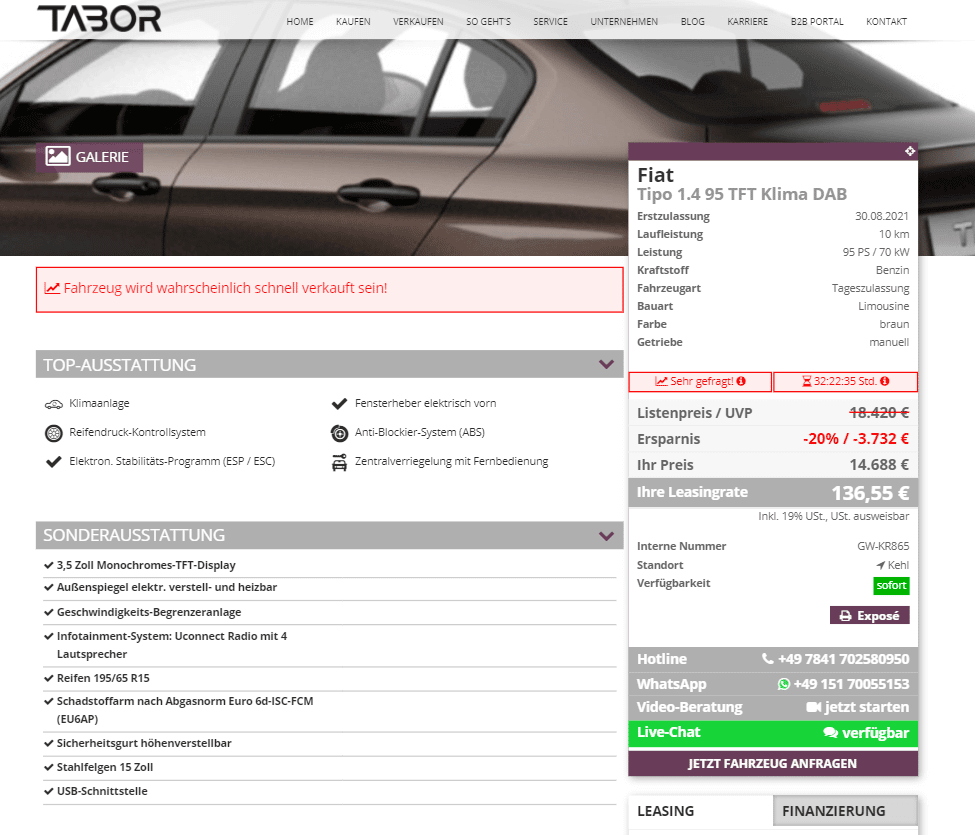Image resolution: width=975 pixels, height=835 pixels.
Task: Open the GALERIE button
Action: (90, 157)
